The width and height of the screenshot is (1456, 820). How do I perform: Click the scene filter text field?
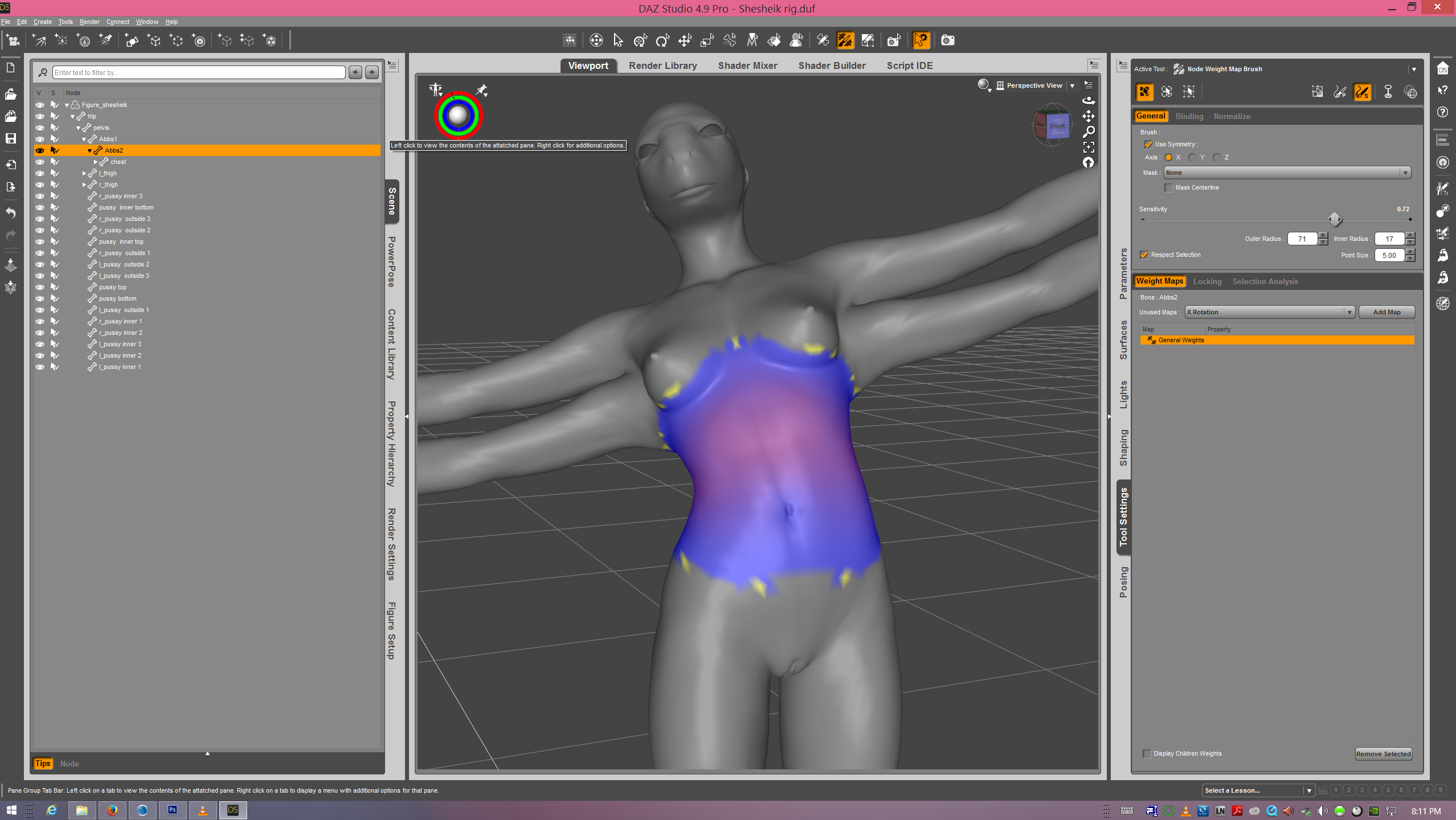pos(199,72)
